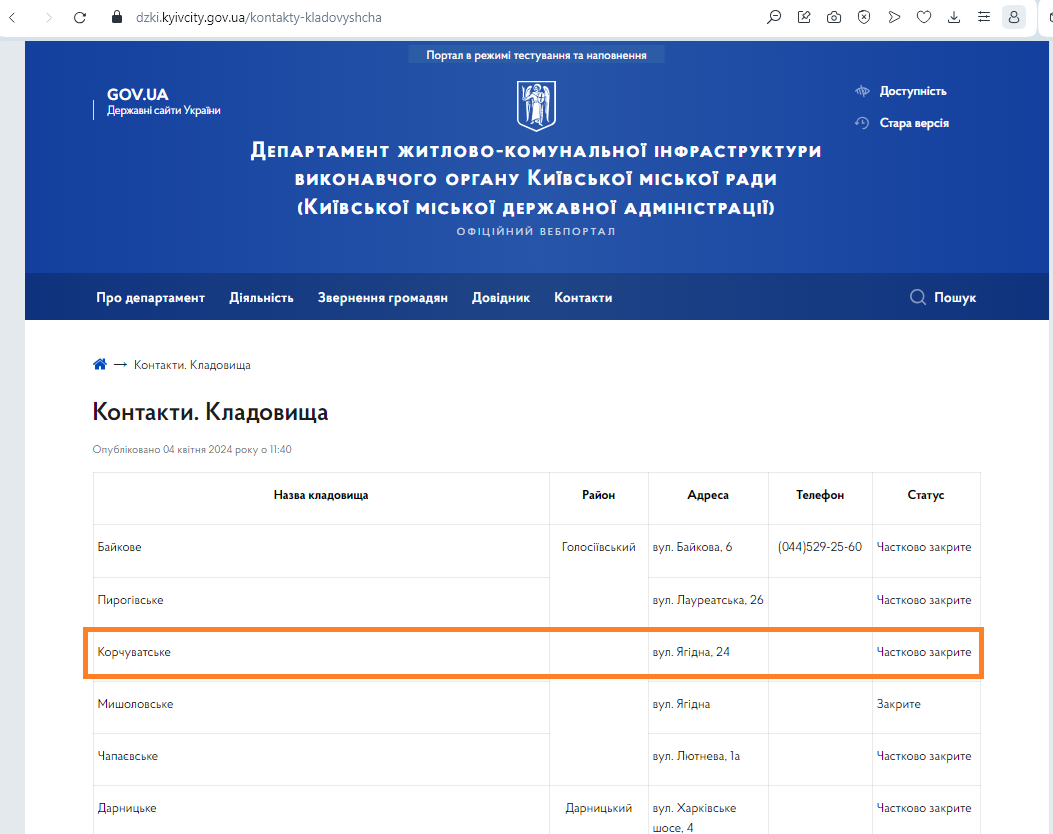Click the heart bookmark icon
Viewport: 1053px width, 834px height.
coord(924,17)
